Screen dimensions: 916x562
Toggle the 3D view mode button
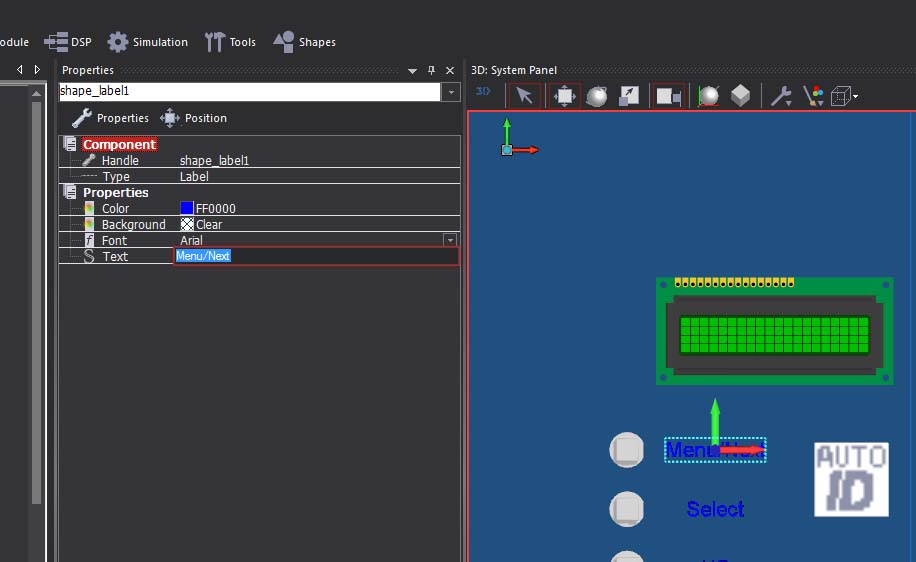pos(483,92)
